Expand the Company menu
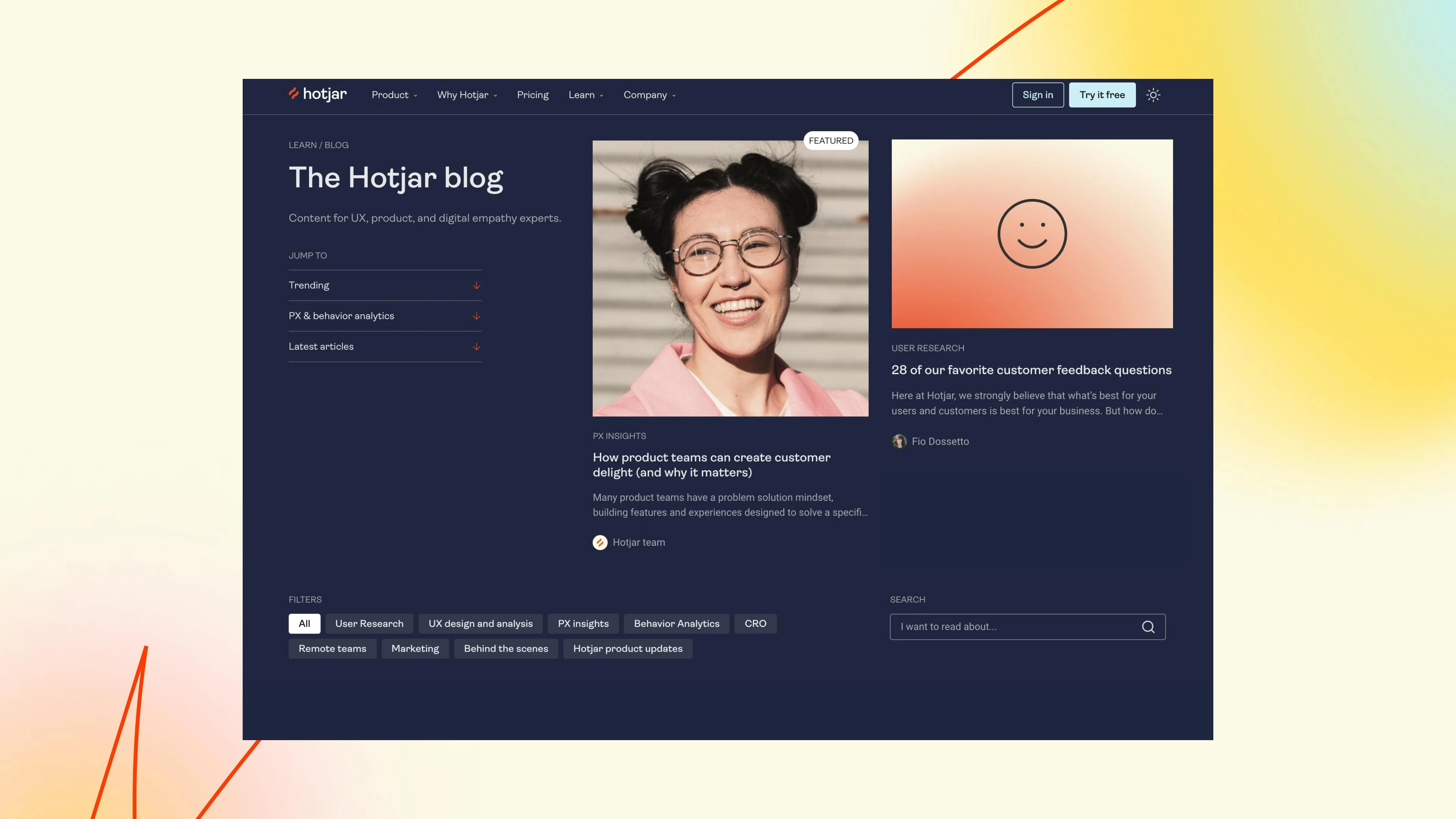The width and height of the screenshot is (1456, 819). (x=650, y=95)
